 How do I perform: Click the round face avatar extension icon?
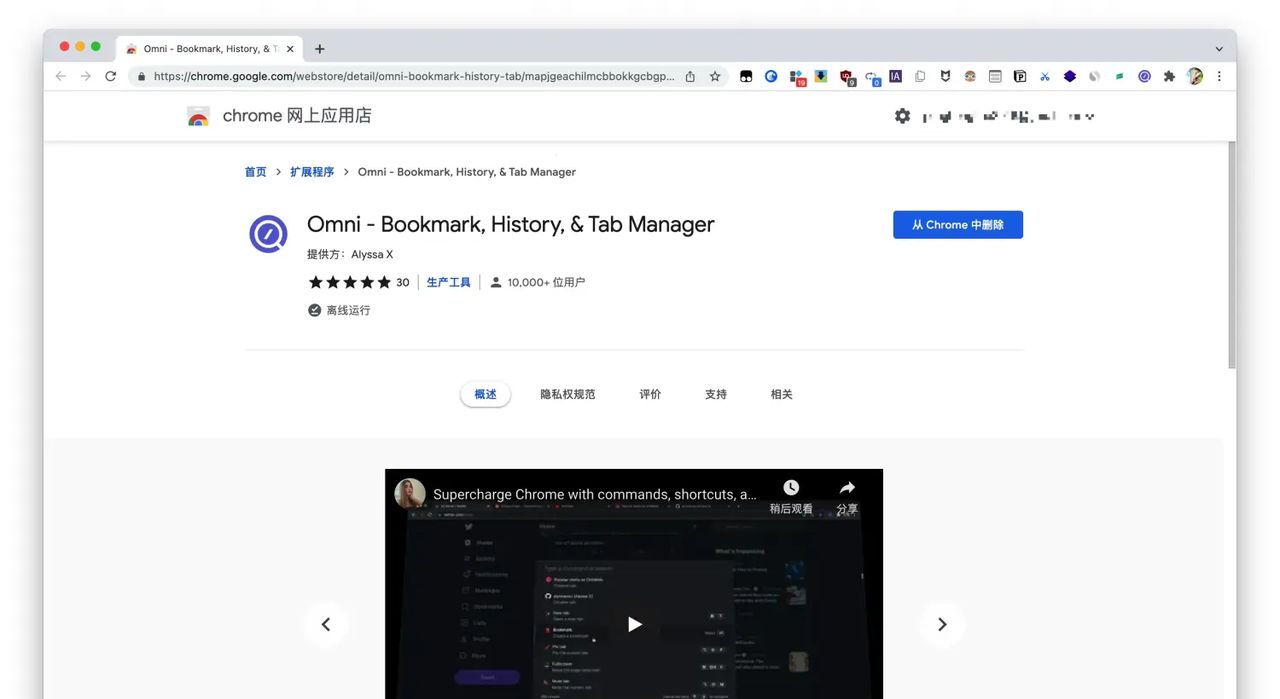[x=970, y=76]
